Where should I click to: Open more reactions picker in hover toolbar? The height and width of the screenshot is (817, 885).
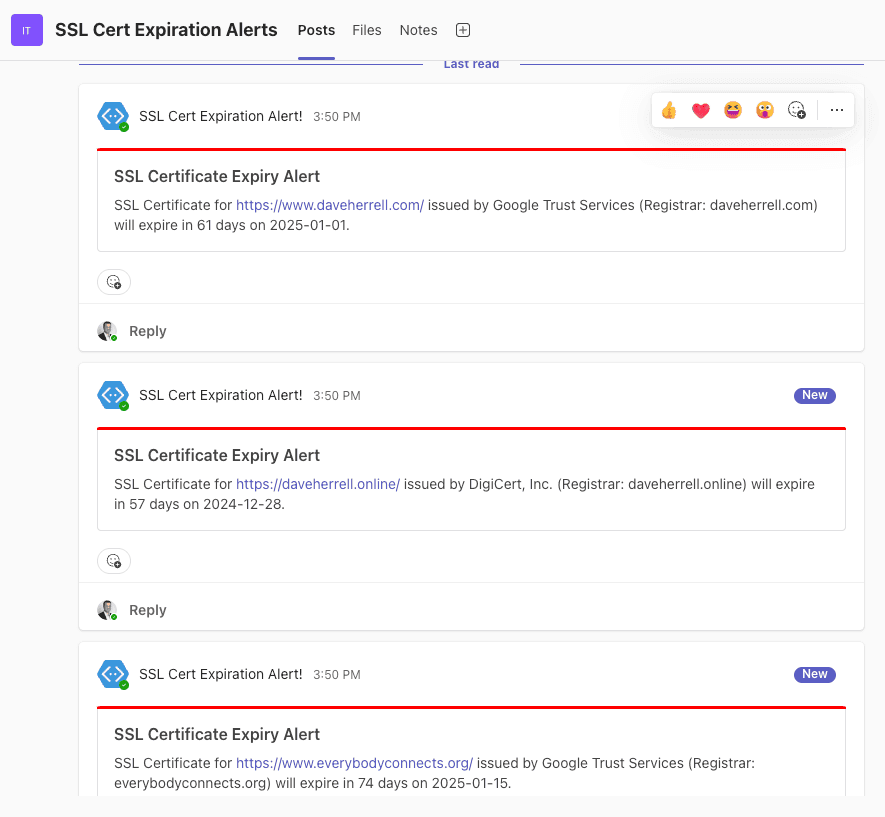pos(796,110)
